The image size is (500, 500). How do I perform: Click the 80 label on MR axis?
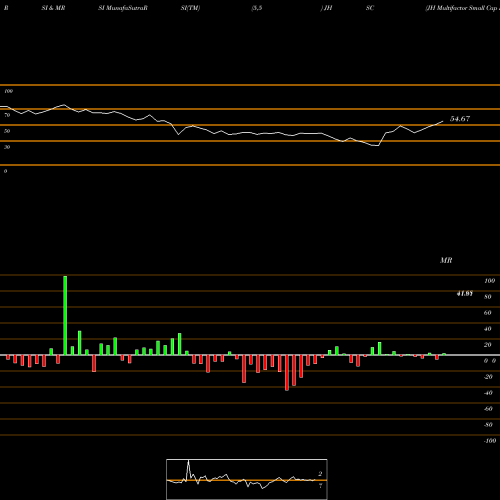click(488, 297)
